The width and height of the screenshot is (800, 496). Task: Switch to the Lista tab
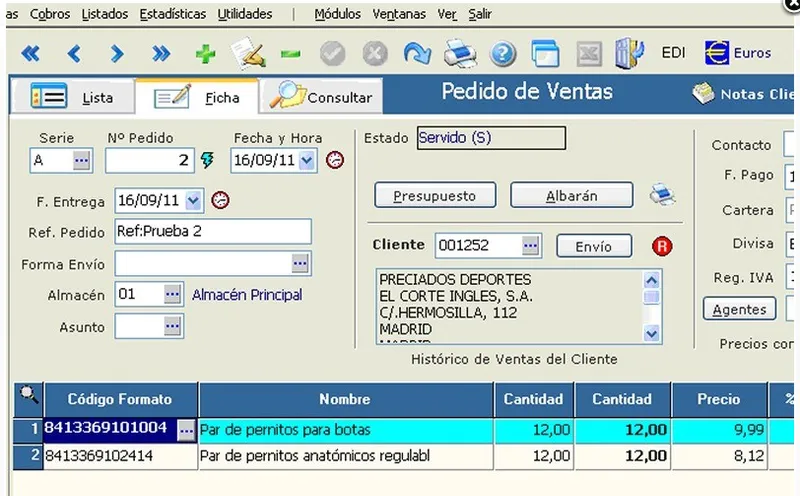[x=72, y=96]
